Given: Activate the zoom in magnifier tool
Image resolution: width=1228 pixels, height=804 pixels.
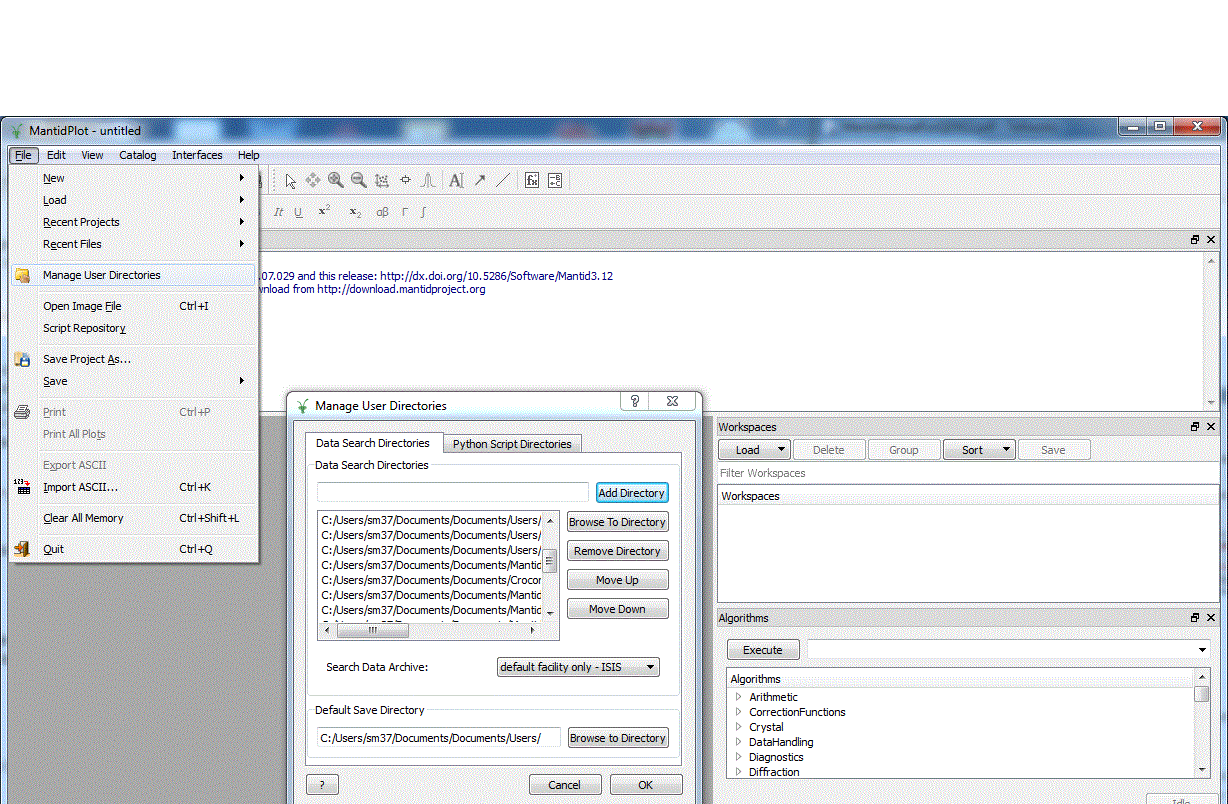Looking at the screenshot, I should click(336, 181).
